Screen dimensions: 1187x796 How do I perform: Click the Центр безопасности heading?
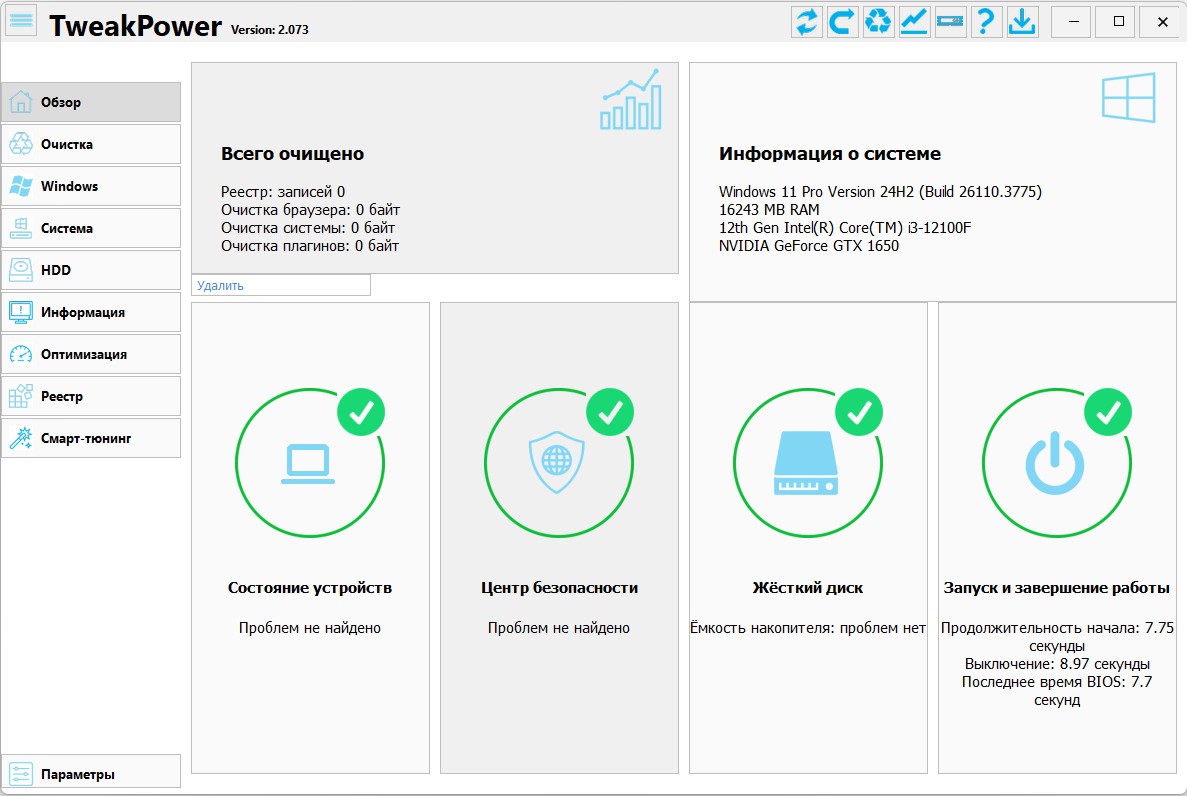click(559, 588)
